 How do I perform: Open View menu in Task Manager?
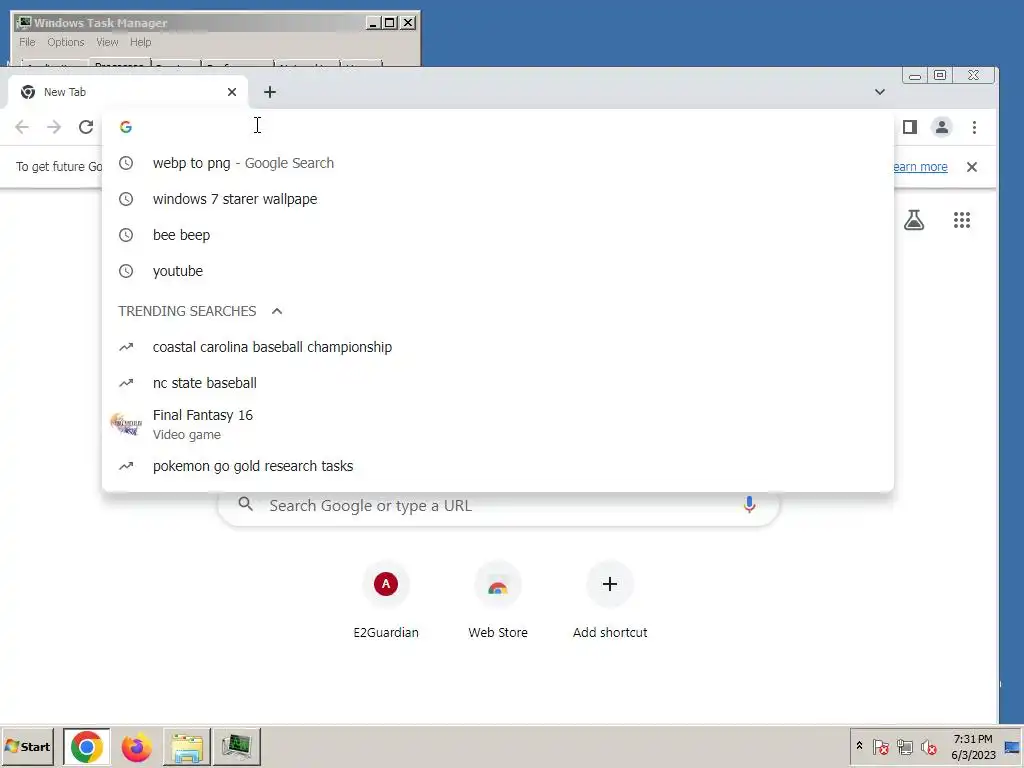107,42
